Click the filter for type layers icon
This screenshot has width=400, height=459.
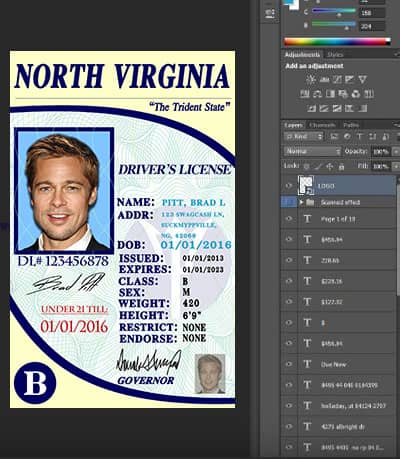point(360,136)
